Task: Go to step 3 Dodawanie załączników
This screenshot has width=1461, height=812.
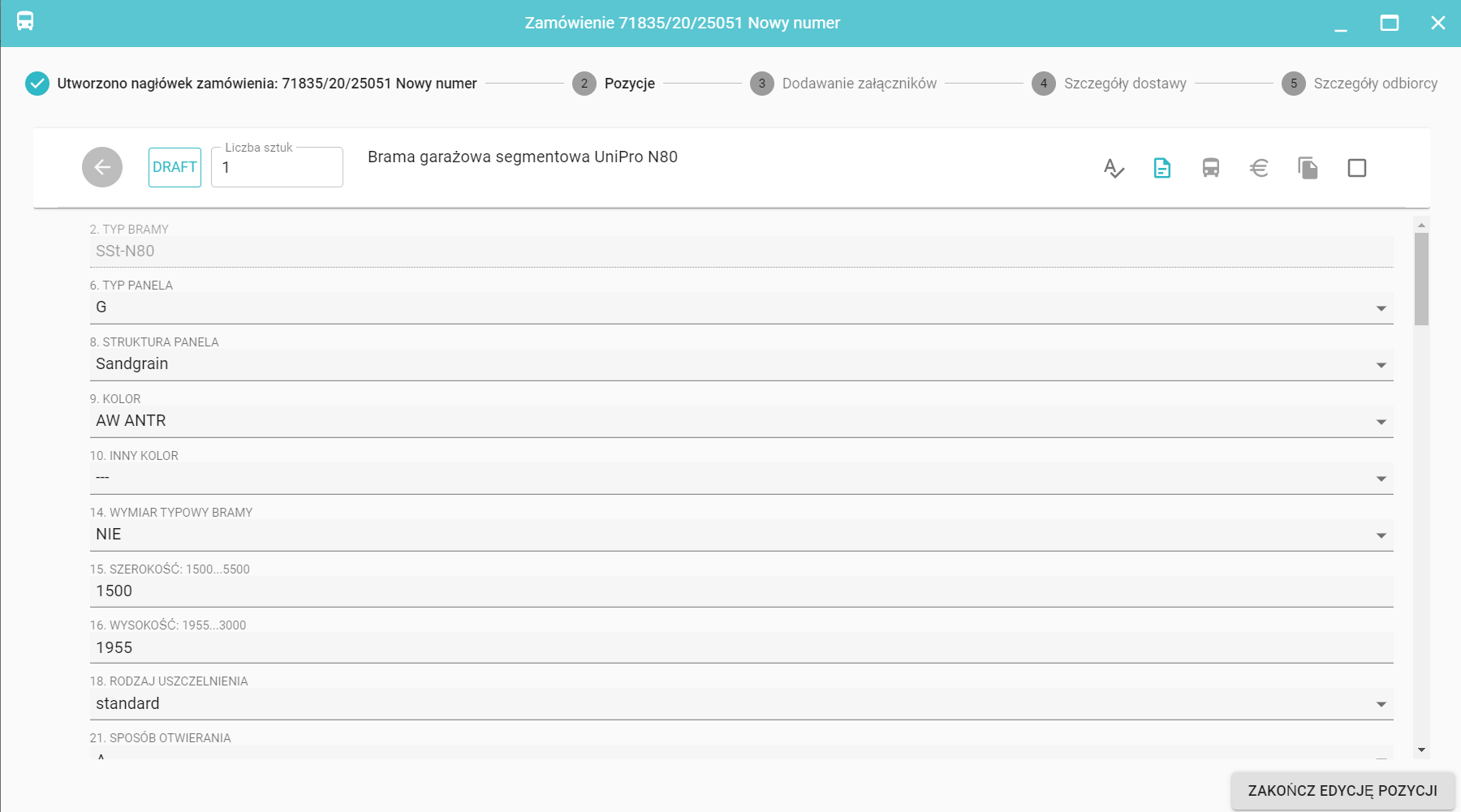Action: click(843, 84)
